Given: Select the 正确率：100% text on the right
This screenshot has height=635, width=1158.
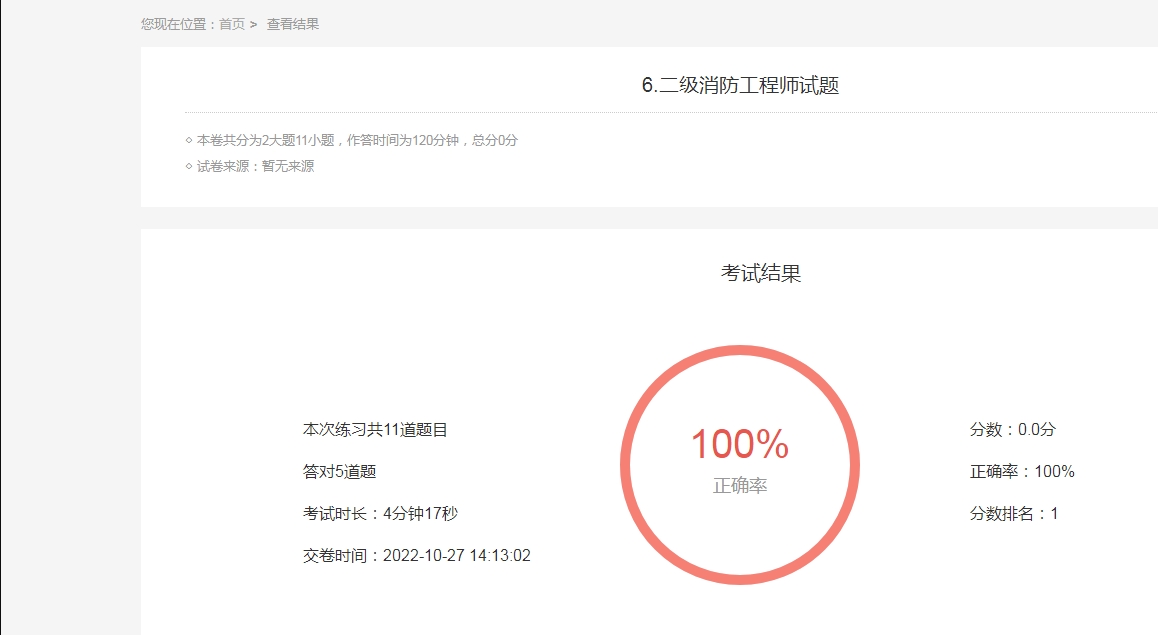Looking at the screenshot, I should 1022,472.
